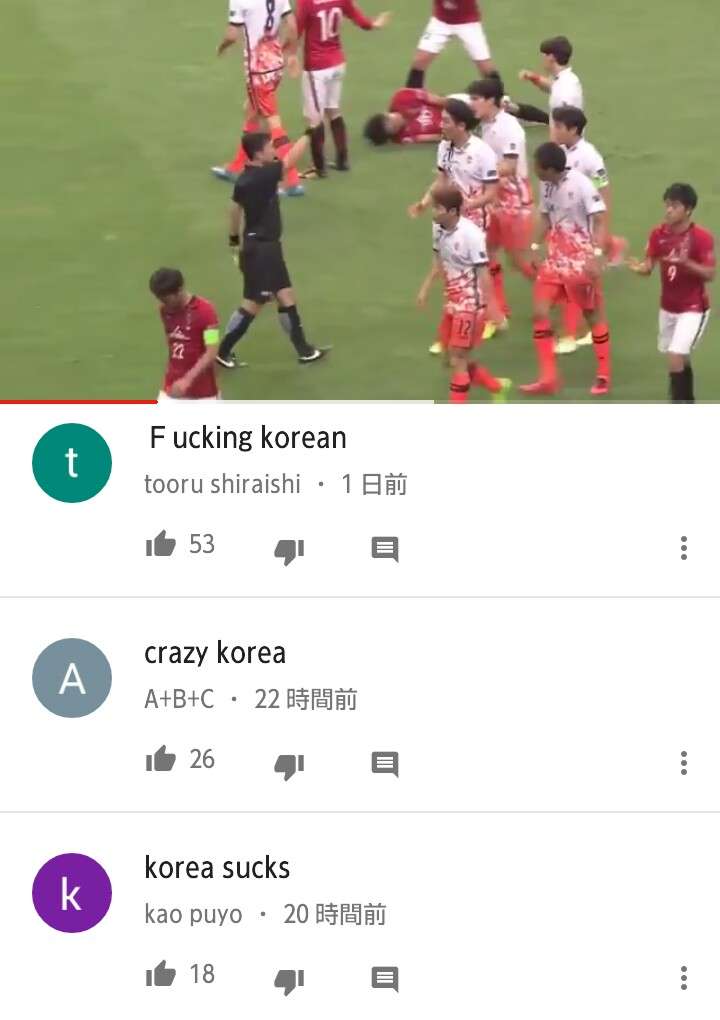The height and width of the screenshot is (1020, 720).
Task: Visit the A+B+C channel name
Action: [x=179, y=699]
